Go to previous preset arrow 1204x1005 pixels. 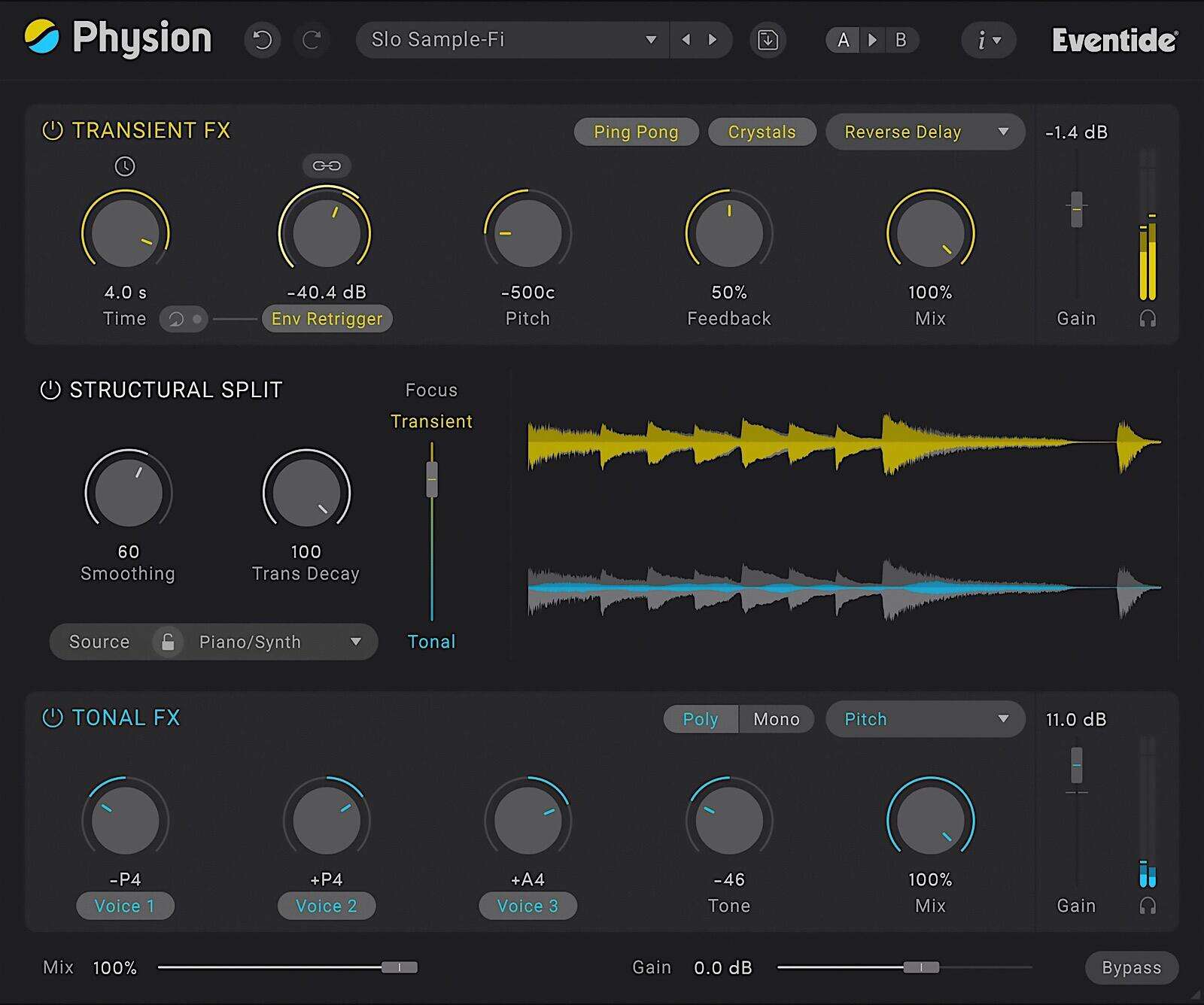[686, 40]
